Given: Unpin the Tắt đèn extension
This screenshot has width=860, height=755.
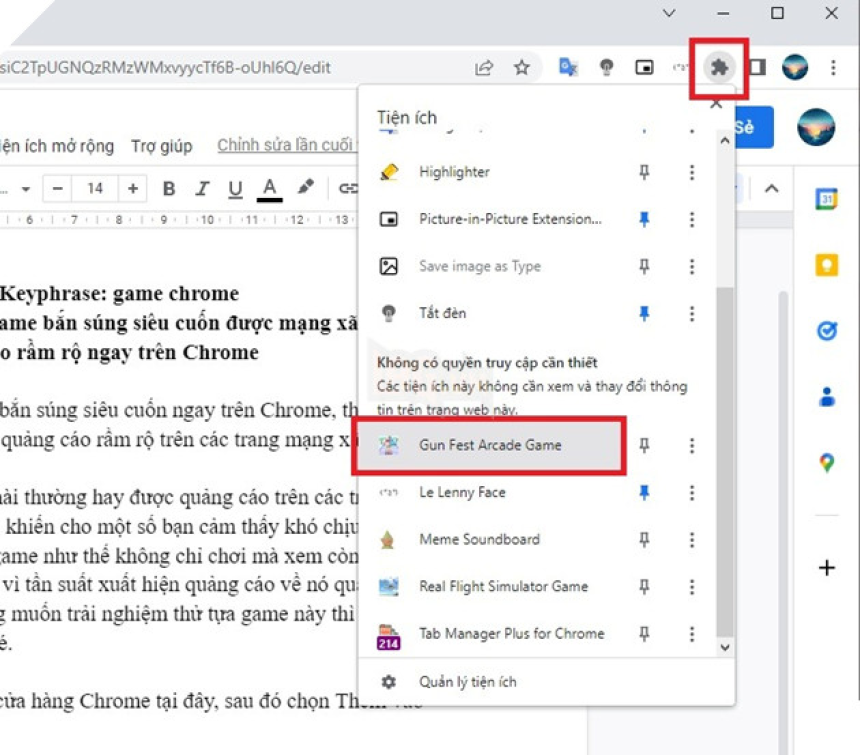Looking at the screenshot, I should 644,314.
